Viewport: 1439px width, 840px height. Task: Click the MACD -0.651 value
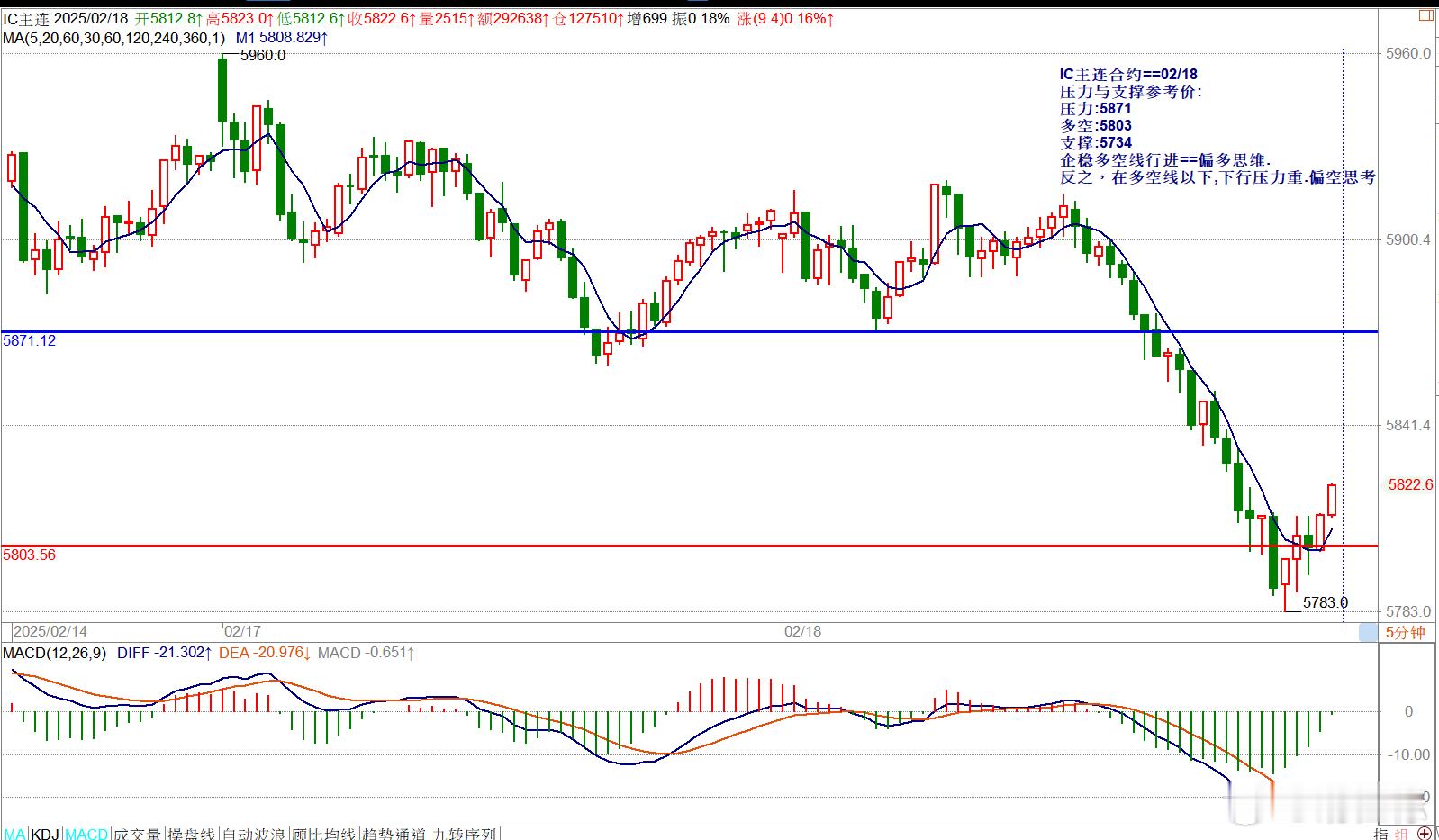tap(366, 653)
